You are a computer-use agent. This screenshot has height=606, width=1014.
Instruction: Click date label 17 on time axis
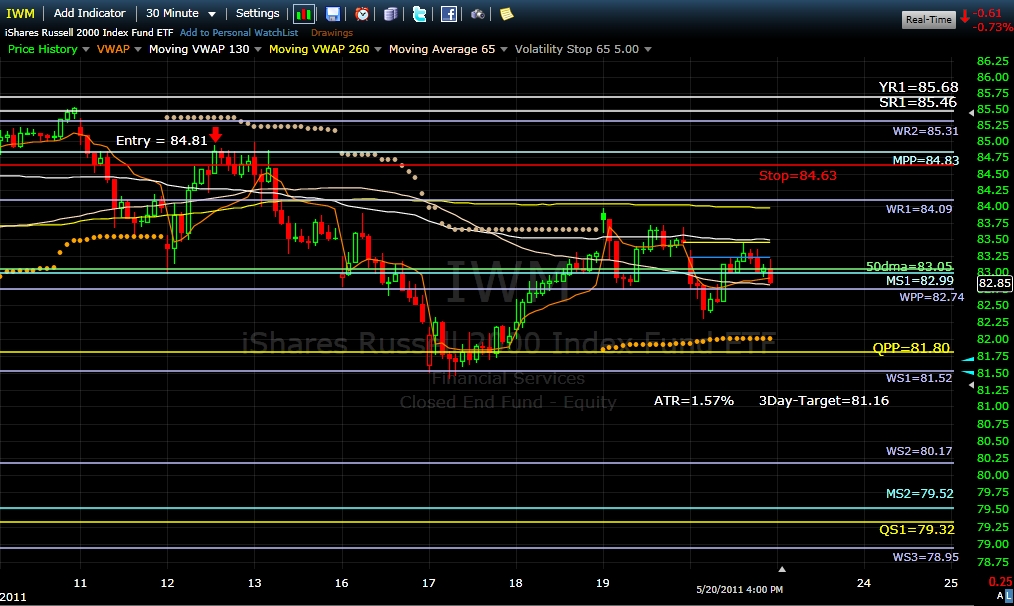[x=429, y=583]
